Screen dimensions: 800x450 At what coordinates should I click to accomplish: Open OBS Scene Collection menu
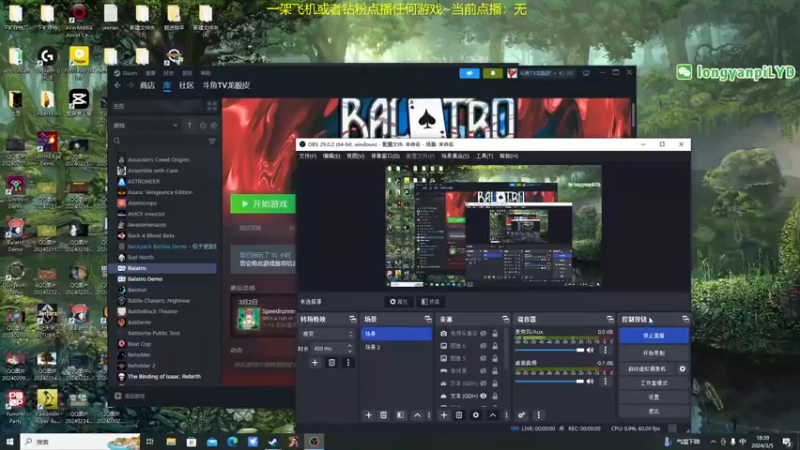tap(455, 156)
